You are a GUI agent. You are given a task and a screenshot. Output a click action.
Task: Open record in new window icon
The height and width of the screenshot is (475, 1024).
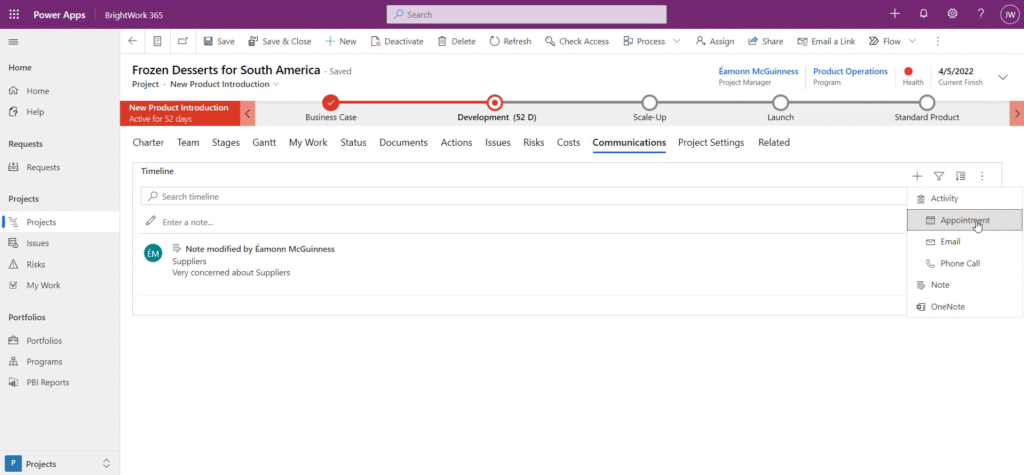tap(182, 41)
